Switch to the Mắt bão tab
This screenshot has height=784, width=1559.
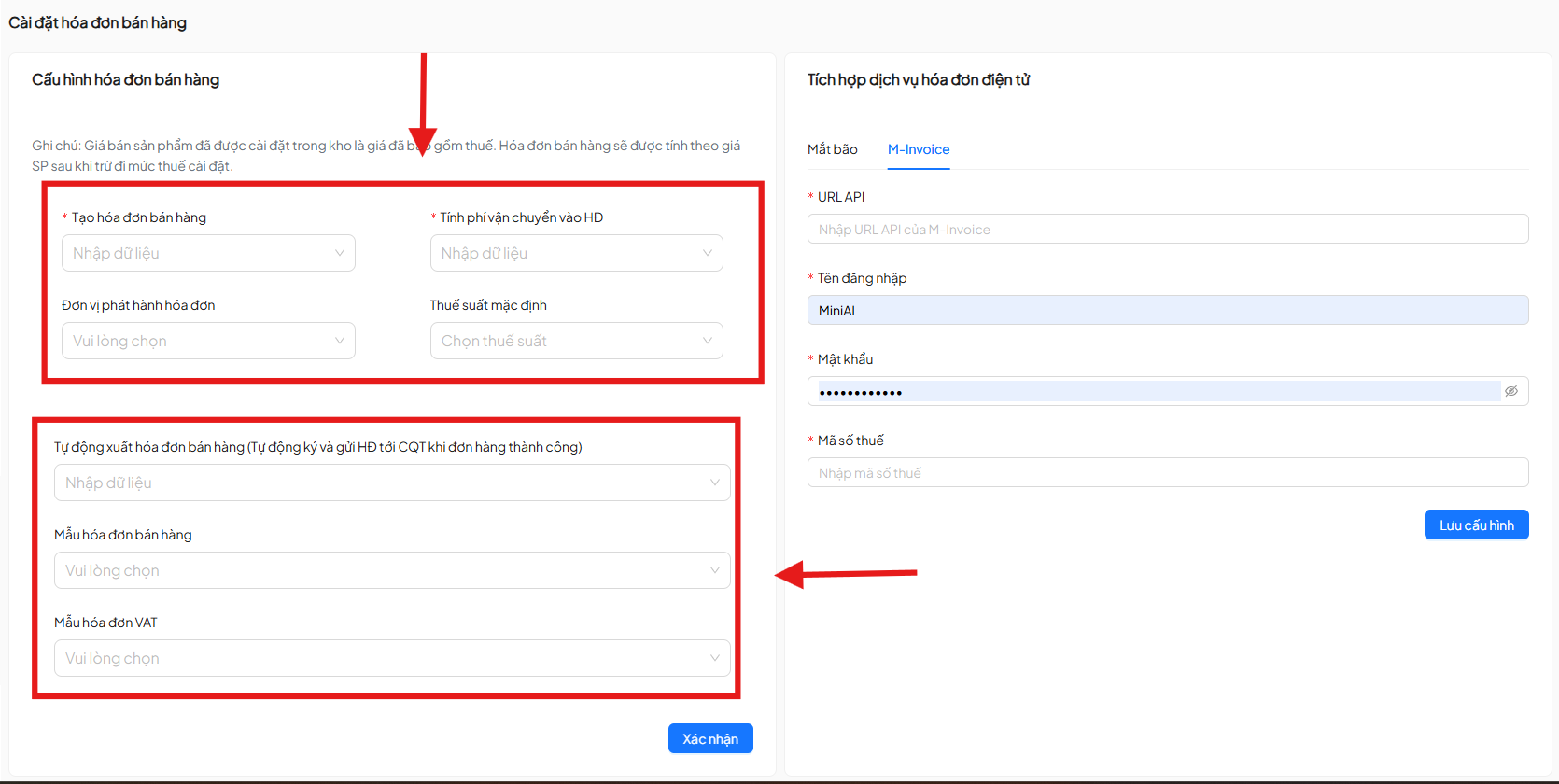(x=832, y=149)
